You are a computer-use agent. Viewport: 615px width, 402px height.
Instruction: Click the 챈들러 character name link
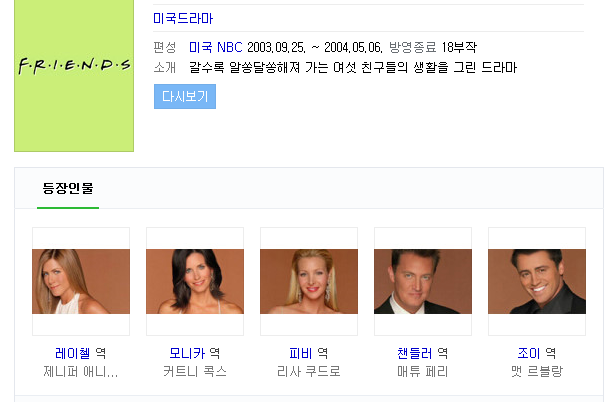(x=415, y=353)
